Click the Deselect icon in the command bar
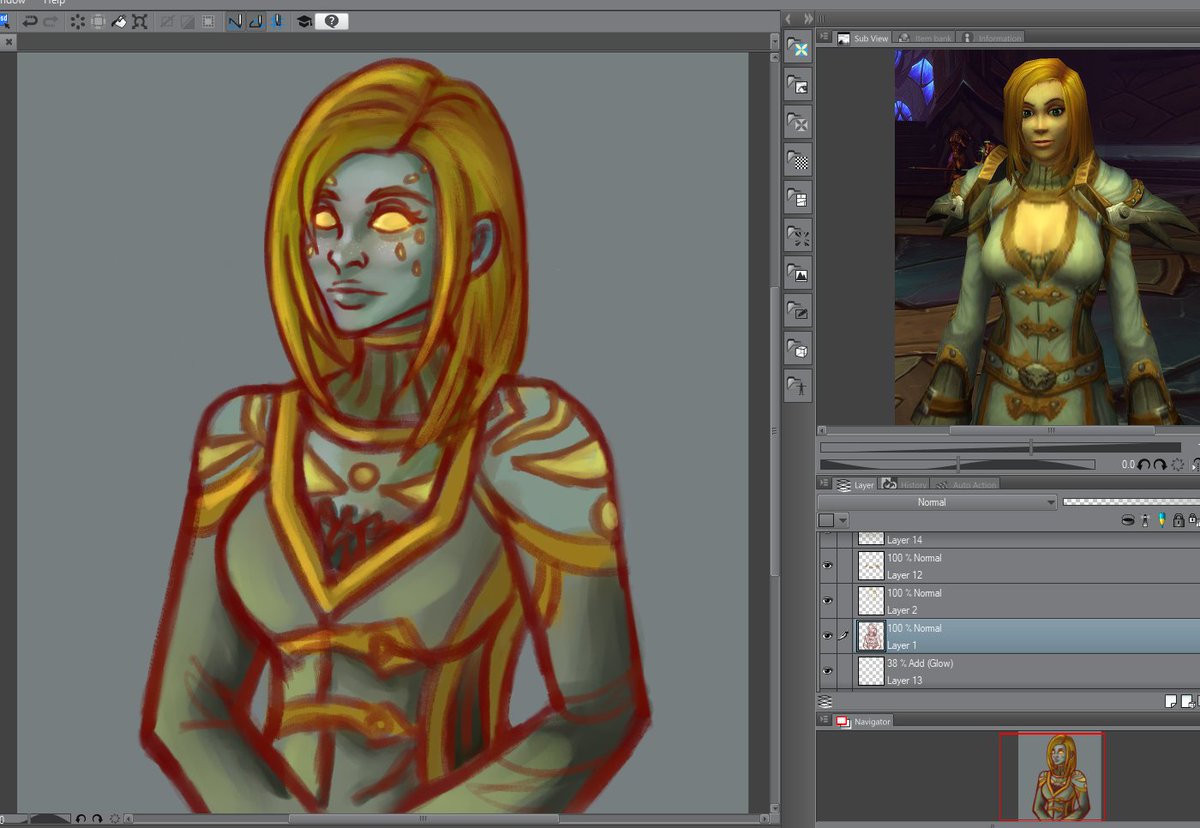1200x828 pixels. (166, 21)
